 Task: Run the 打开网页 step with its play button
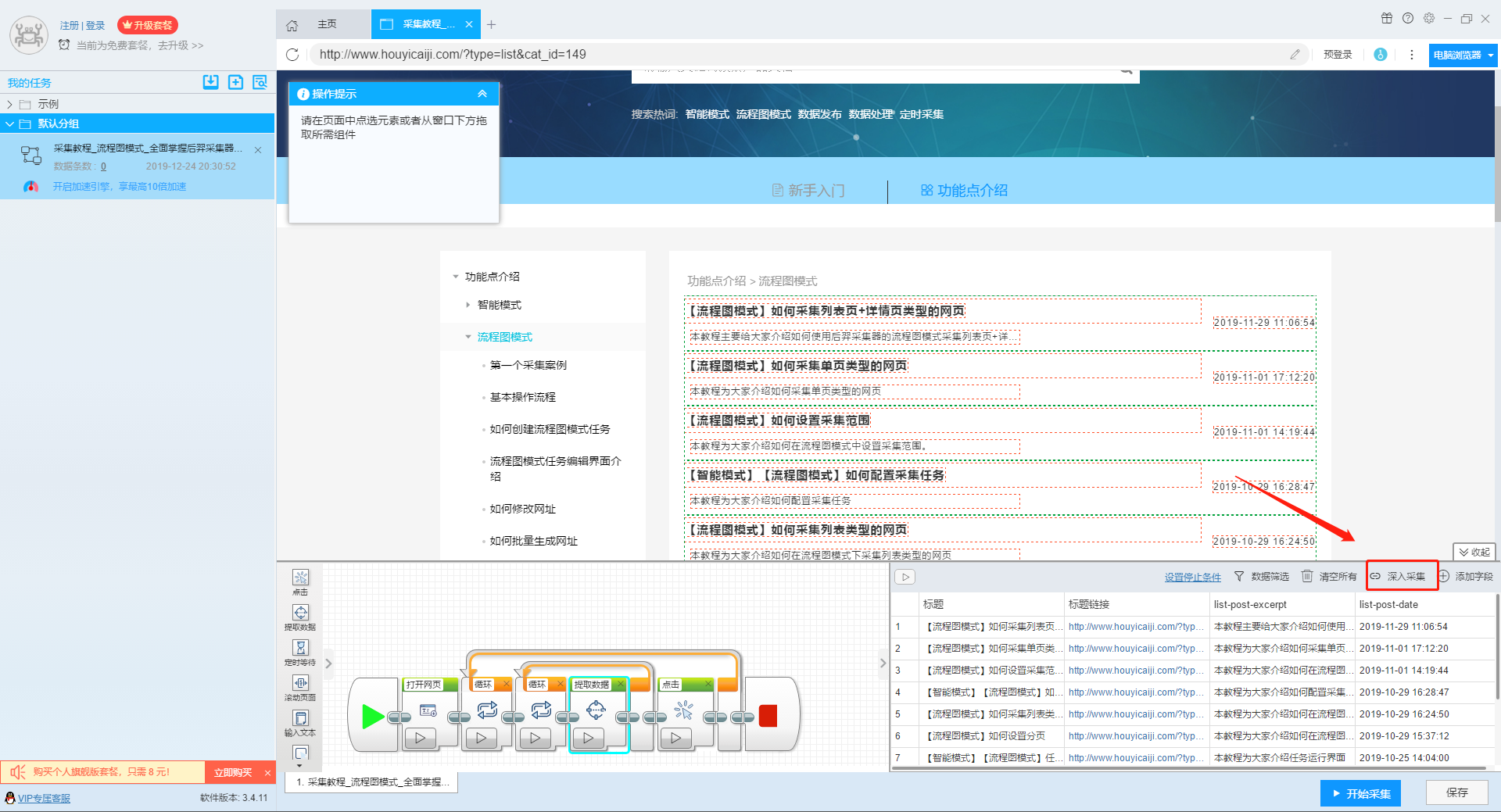[x=421, y=738]
